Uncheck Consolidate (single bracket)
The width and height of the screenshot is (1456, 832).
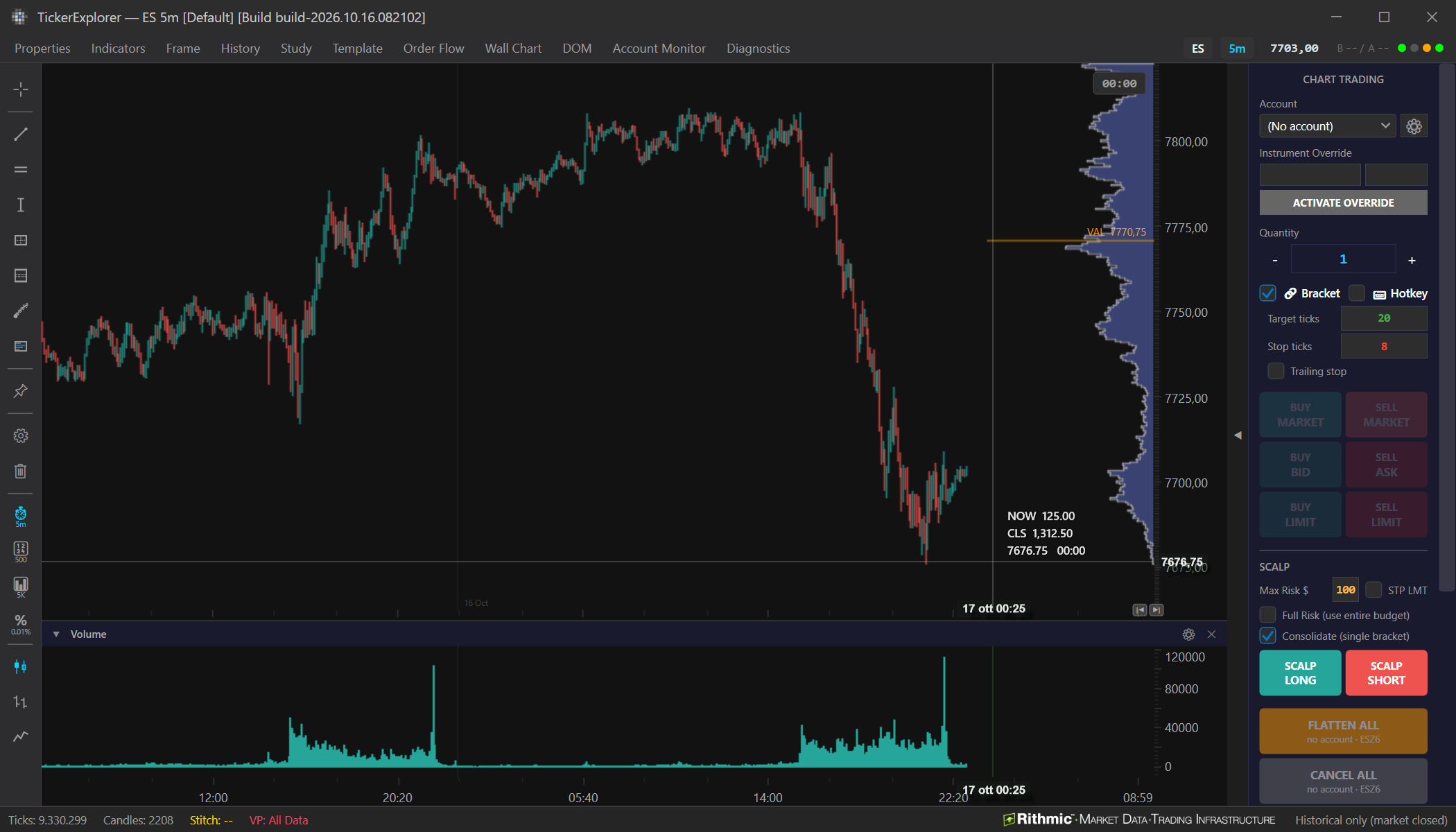click(x=1267, y=636)
